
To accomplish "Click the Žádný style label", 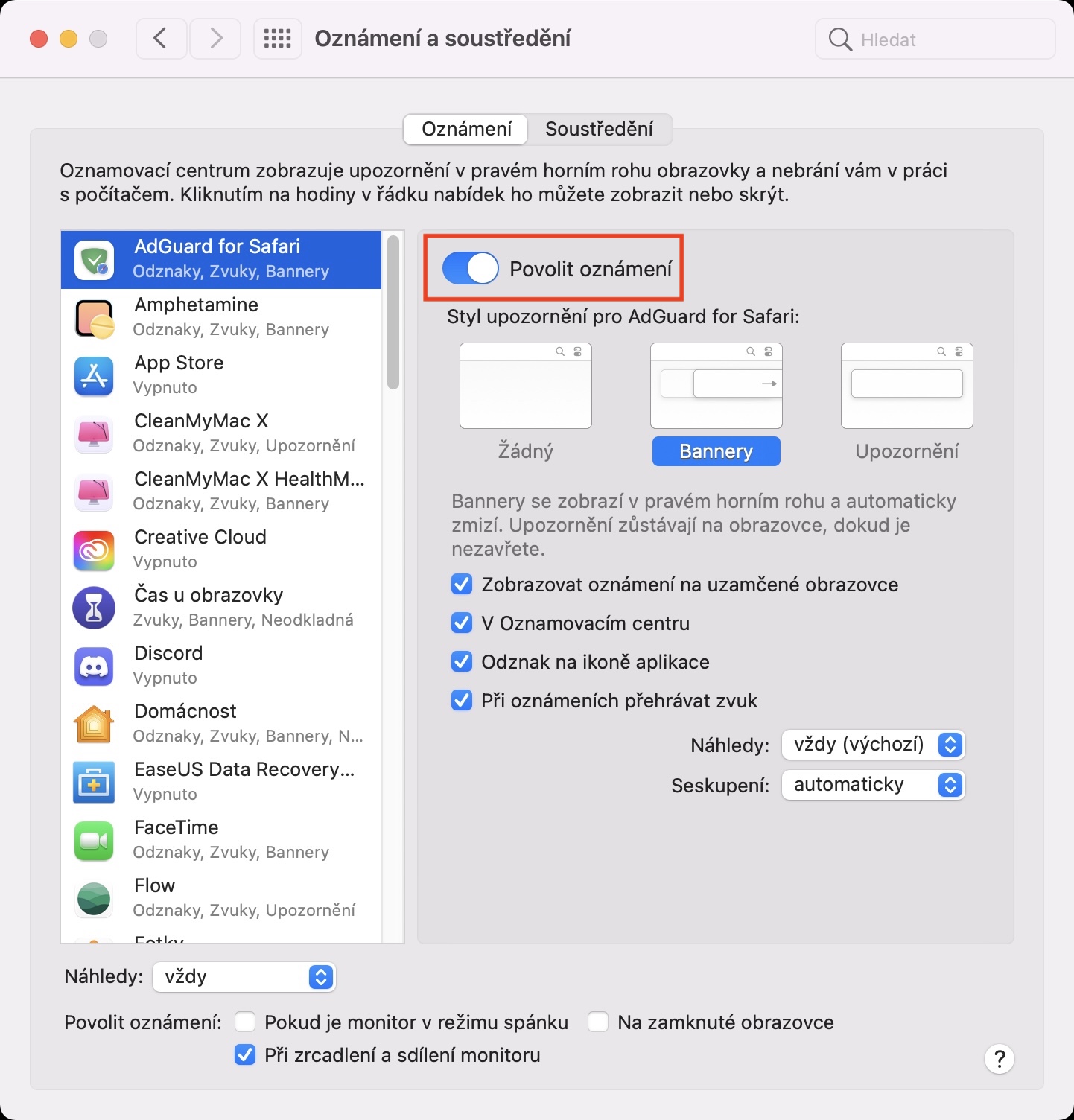I will pyautogui.click(x=526, y=451).
